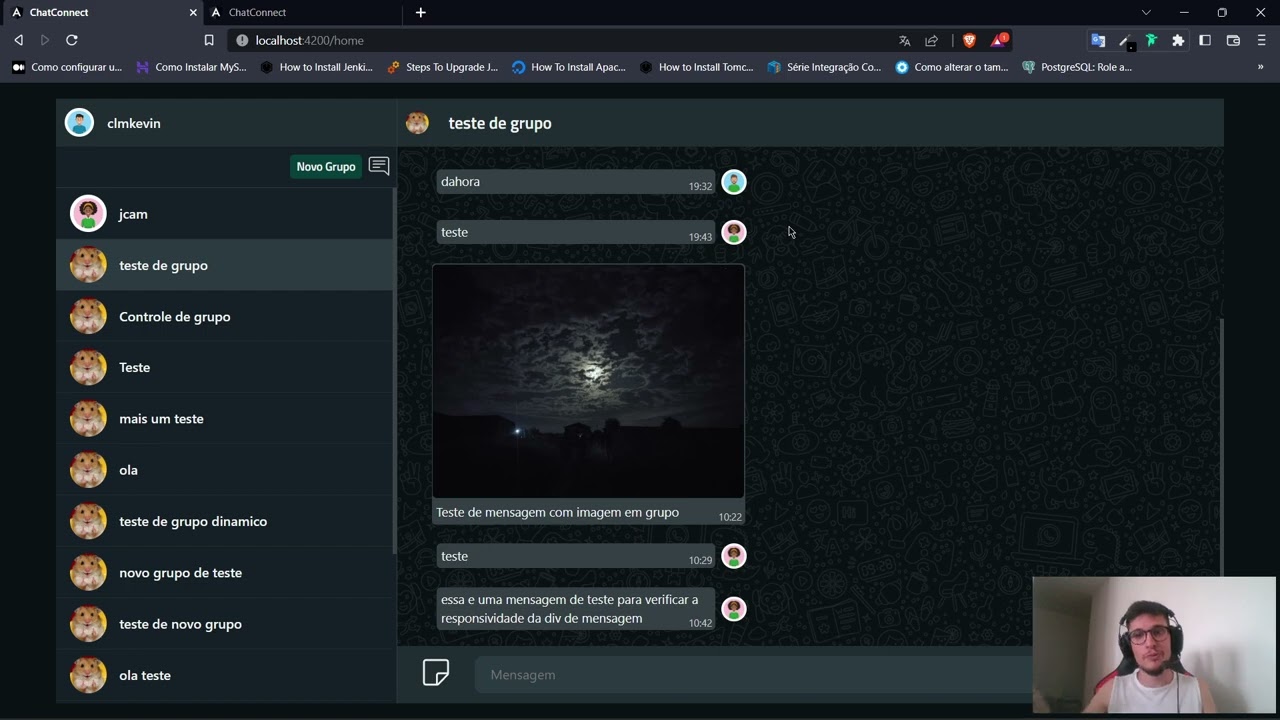This screenshot has height=720, width=1280.
Task: Expand the tab search dropdown arrow
Action: (x=1146, y=12)
